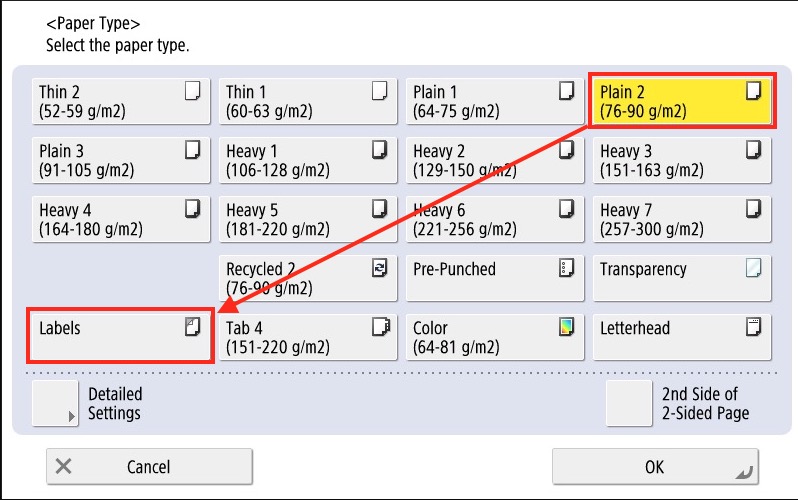Screen dimensions: 798x500
Task: Select Plain 2 (76-90 g/m2) paper type
Action: coord(681,101)
